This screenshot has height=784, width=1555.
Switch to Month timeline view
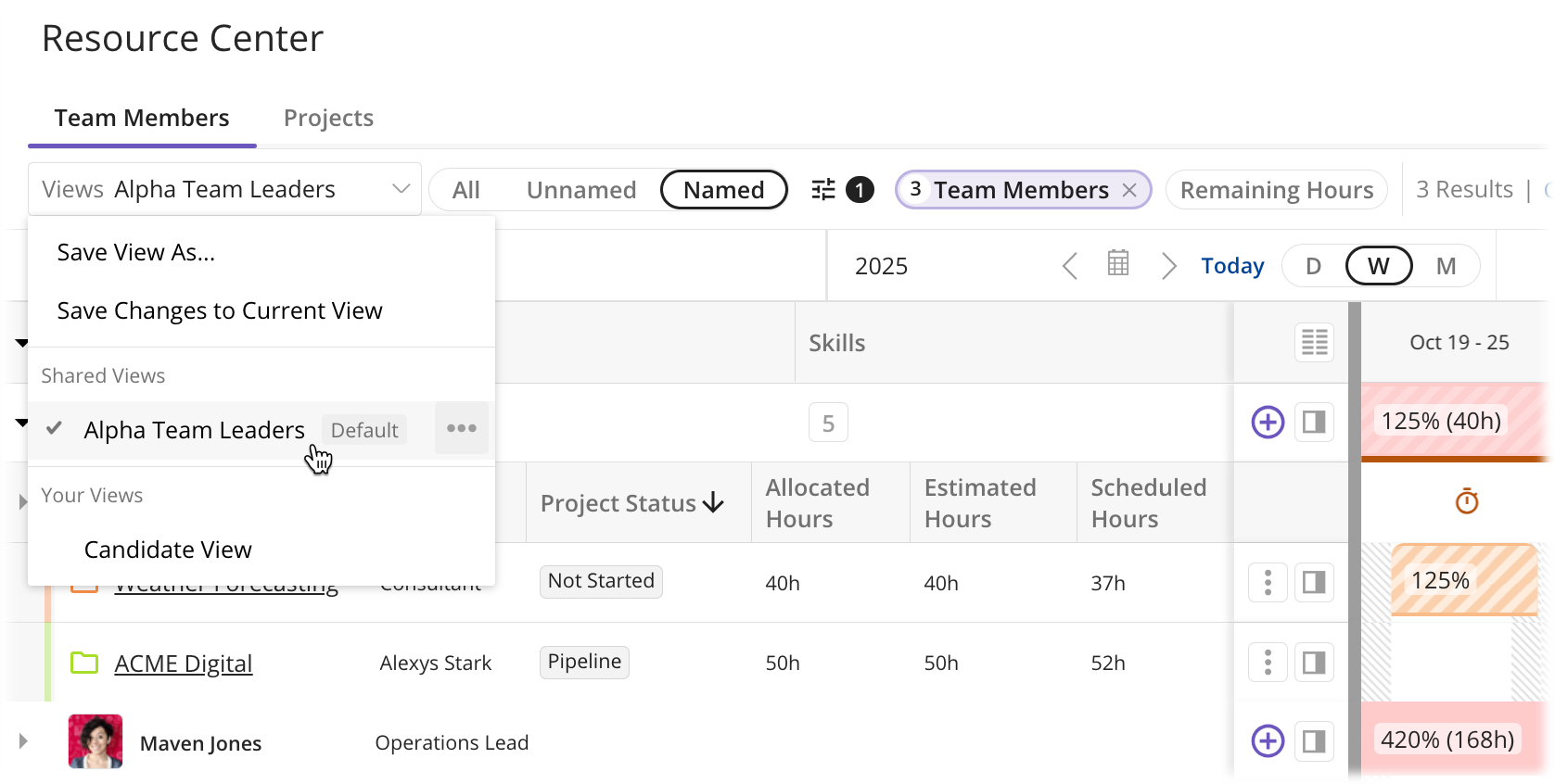point(1446,267)
